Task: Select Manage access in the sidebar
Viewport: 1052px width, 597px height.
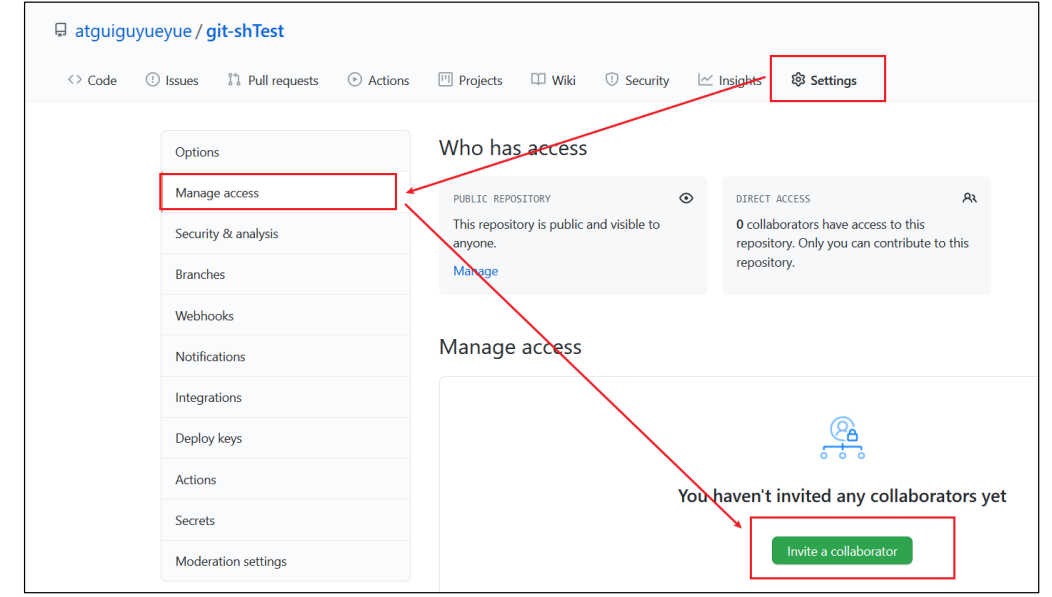Action: click(286, 193)
